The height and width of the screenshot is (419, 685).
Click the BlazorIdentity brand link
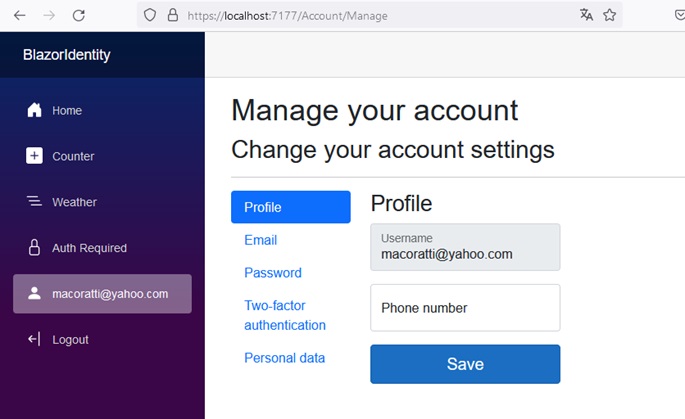click(x=67, y=55)
